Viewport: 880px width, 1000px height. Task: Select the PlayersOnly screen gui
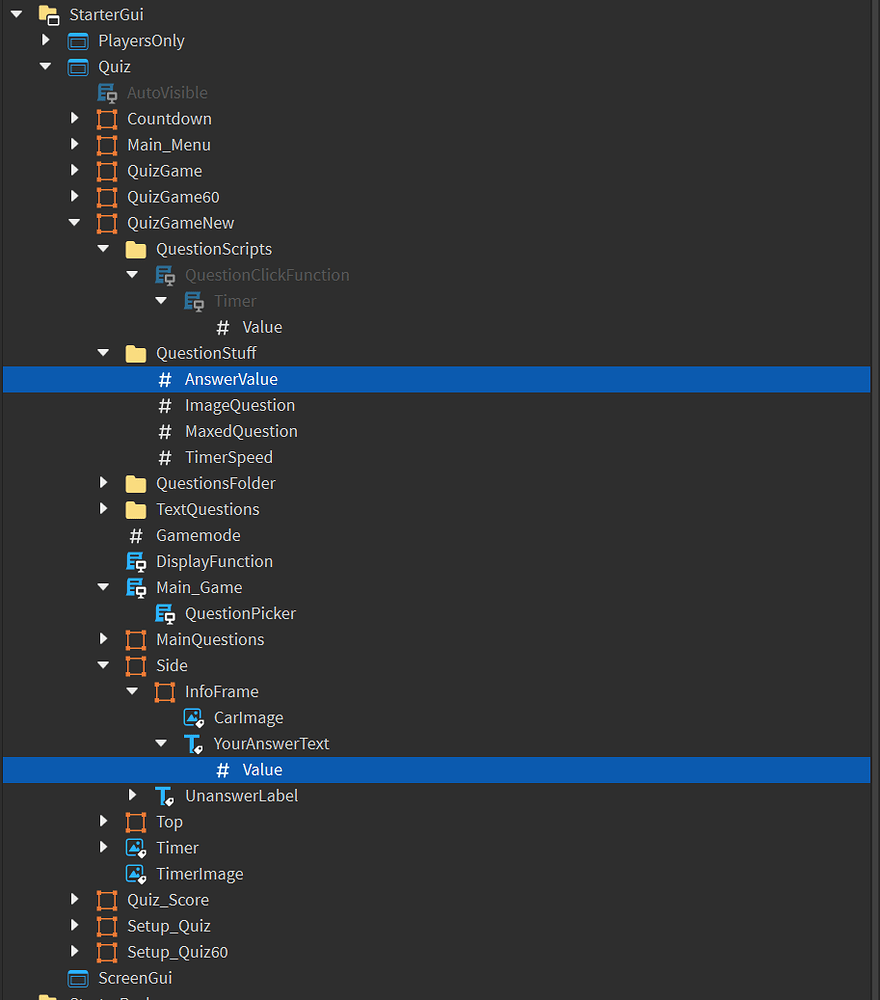coord(141,40)
